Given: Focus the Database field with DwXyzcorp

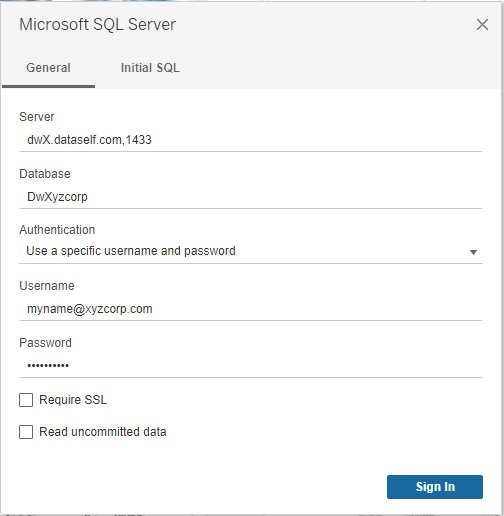Looking at the screenshot, I should click(x=251, y=197).
